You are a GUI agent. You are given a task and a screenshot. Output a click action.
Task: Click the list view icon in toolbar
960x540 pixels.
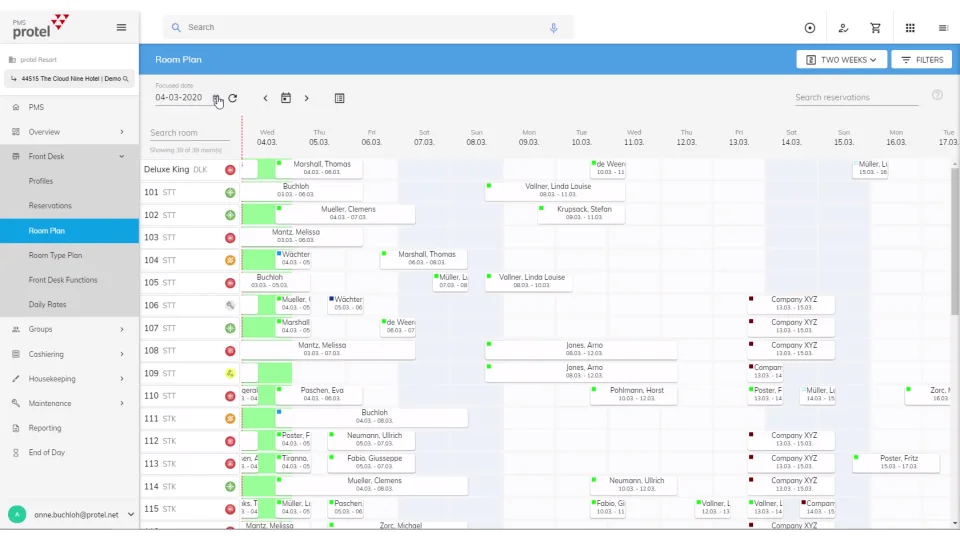point(340,98)
